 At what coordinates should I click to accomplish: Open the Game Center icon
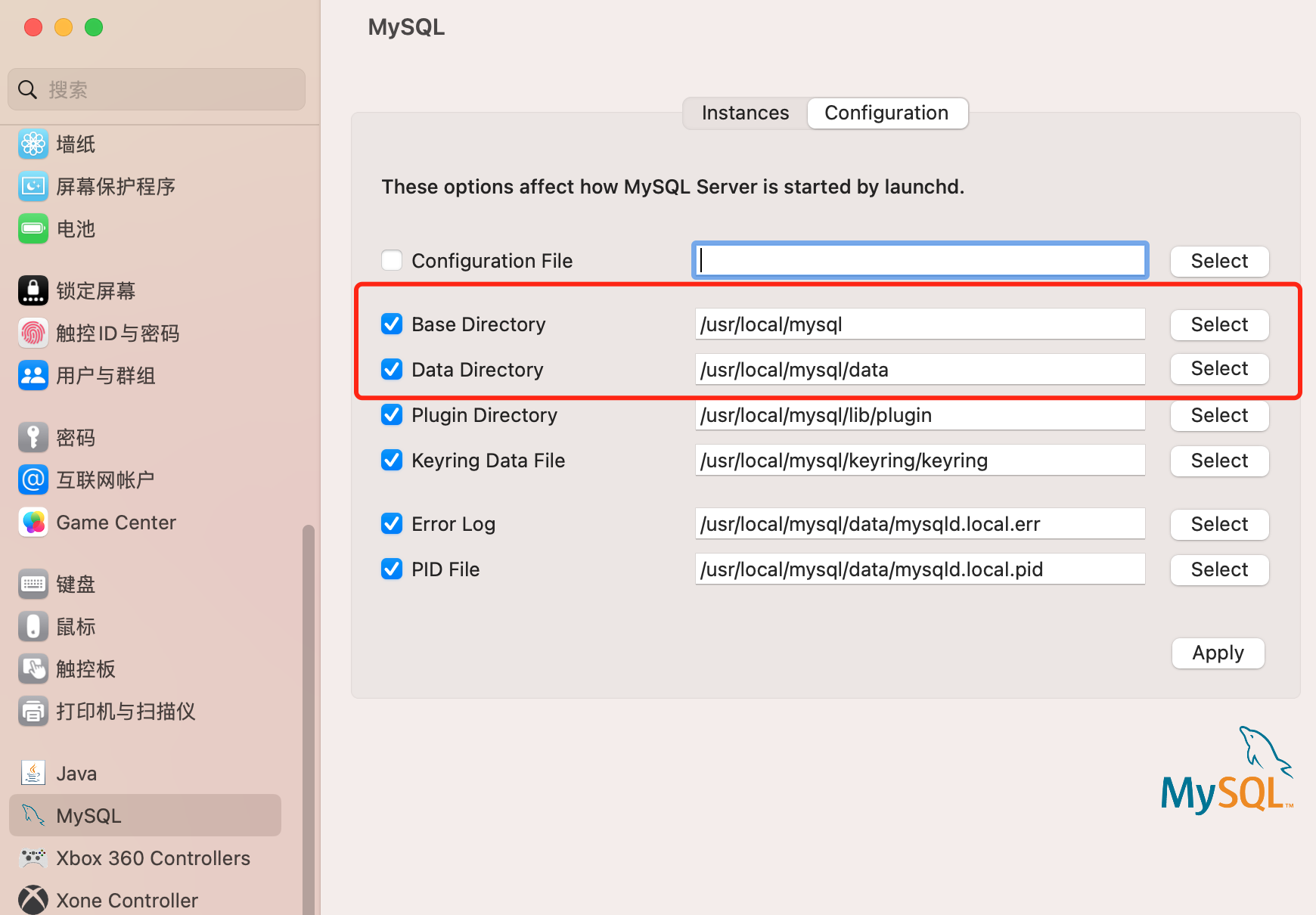click(33, 522)
